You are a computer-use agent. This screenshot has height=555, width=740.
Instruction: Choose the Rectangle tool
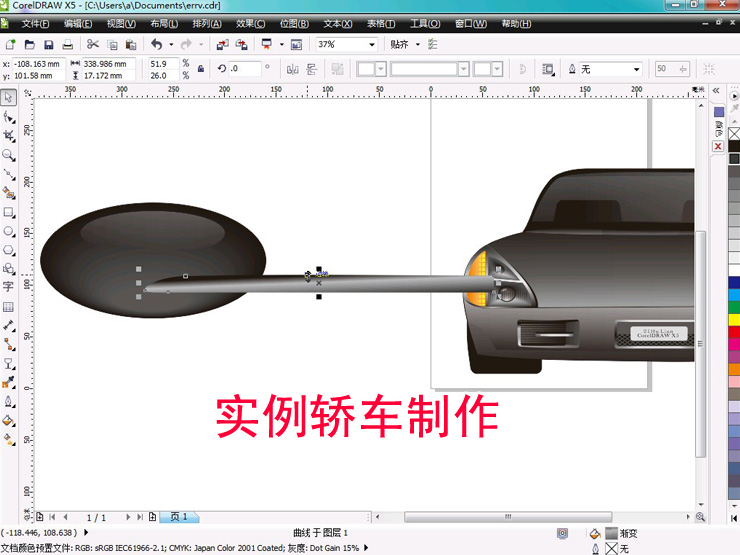(8, 212)
